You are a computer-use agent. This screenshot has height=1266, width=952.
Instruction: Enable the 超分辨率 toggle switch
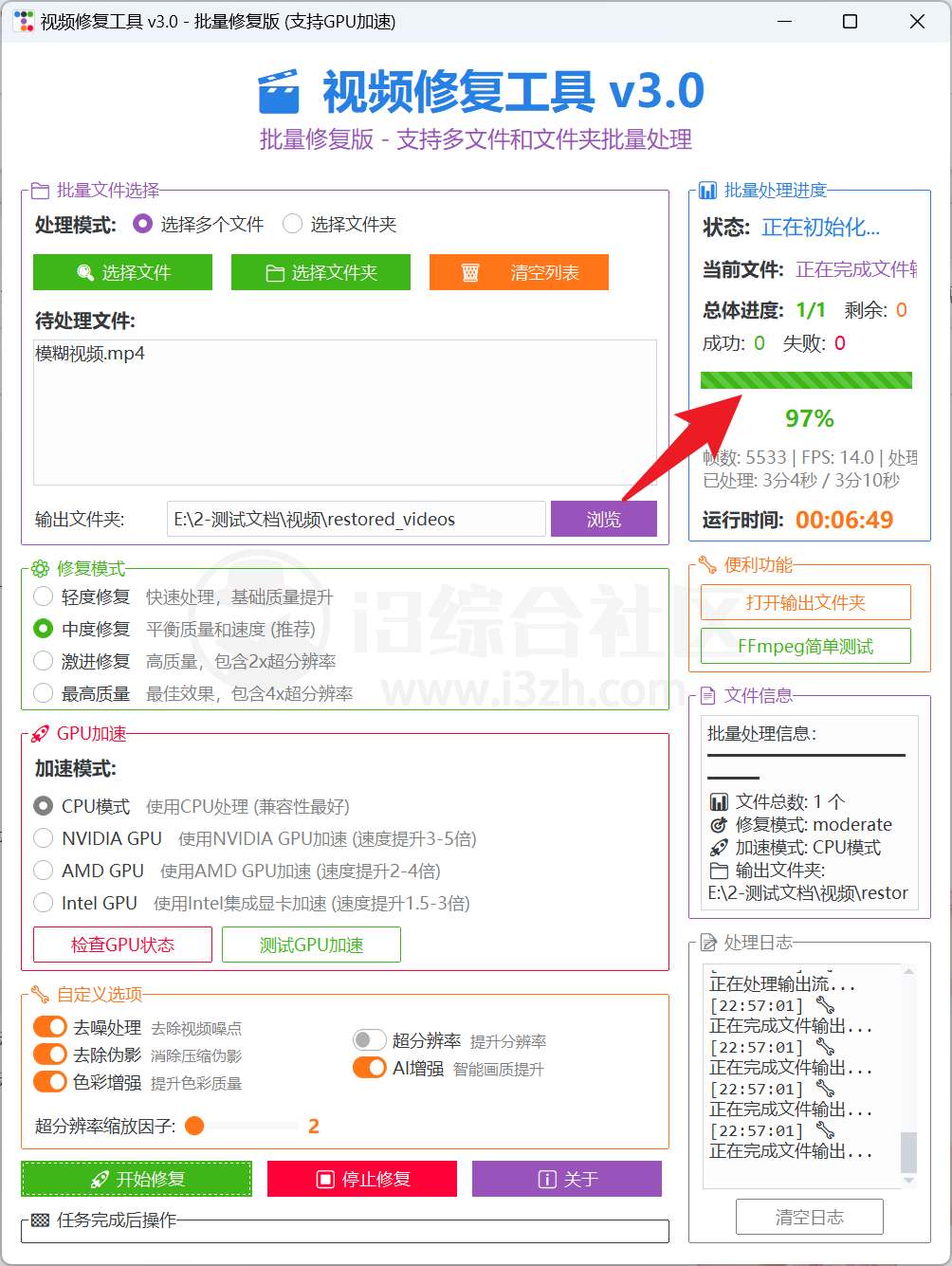(369, 1040)
